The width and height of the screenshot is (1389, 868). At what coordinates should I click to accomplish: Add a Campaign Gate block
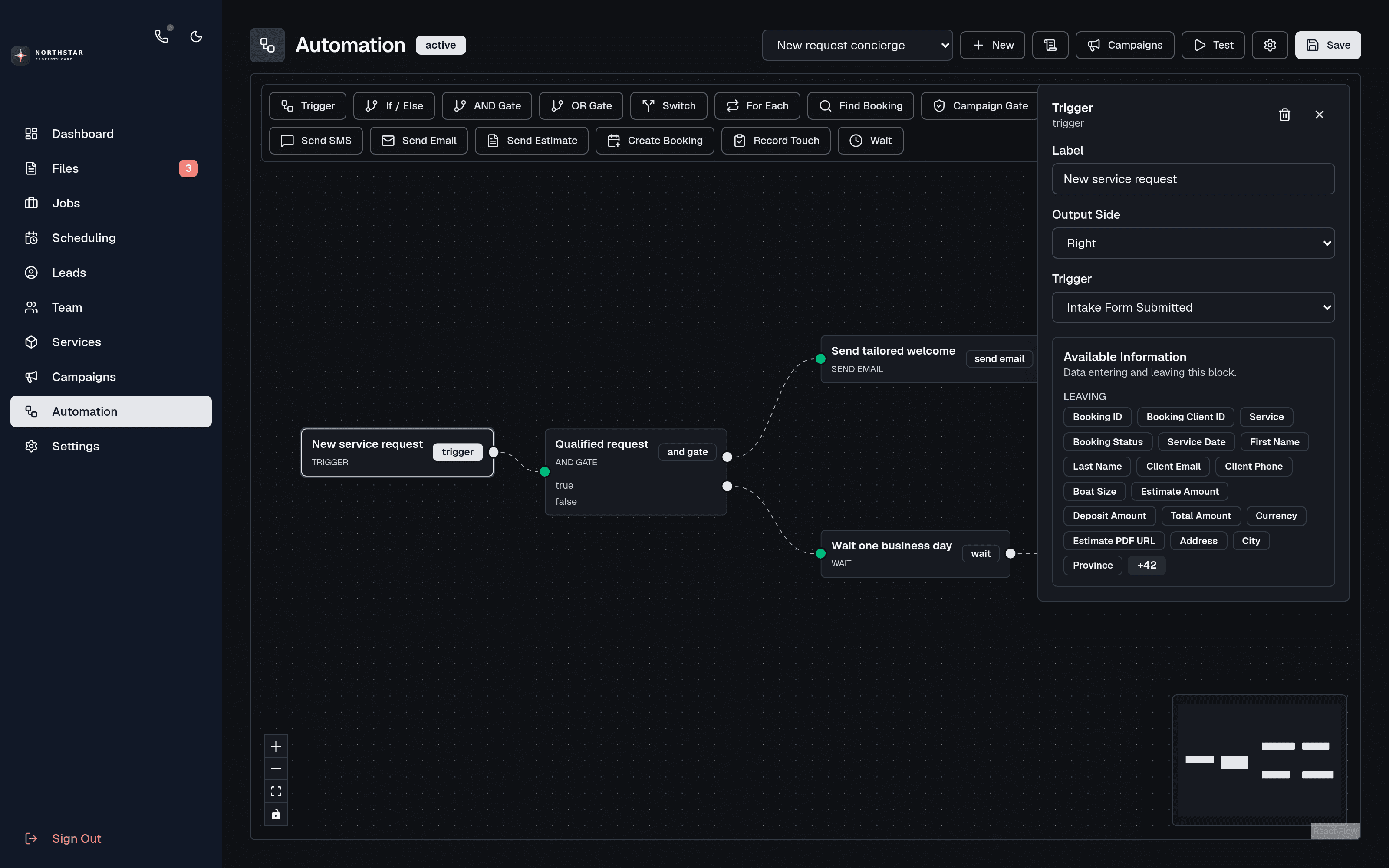tap(980, 105)
